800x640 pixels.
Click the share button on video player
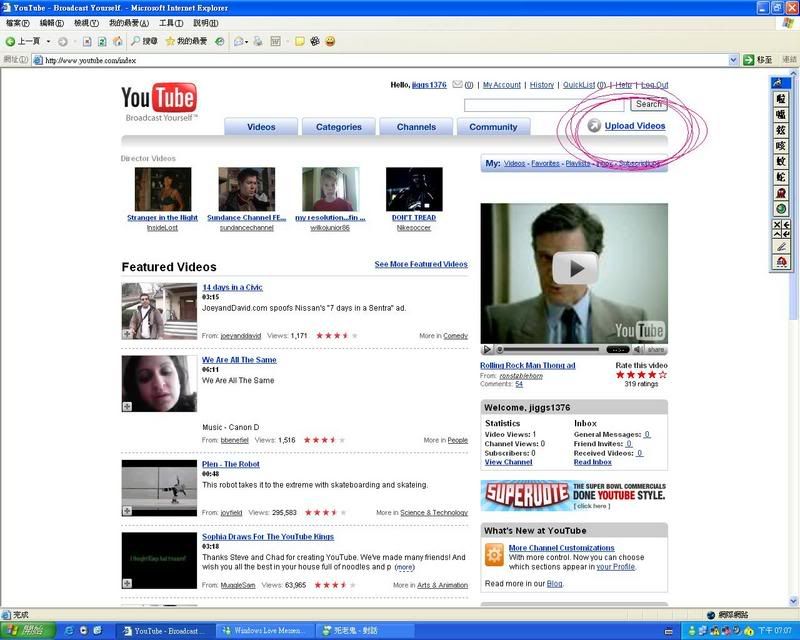[x=656, y=350]
